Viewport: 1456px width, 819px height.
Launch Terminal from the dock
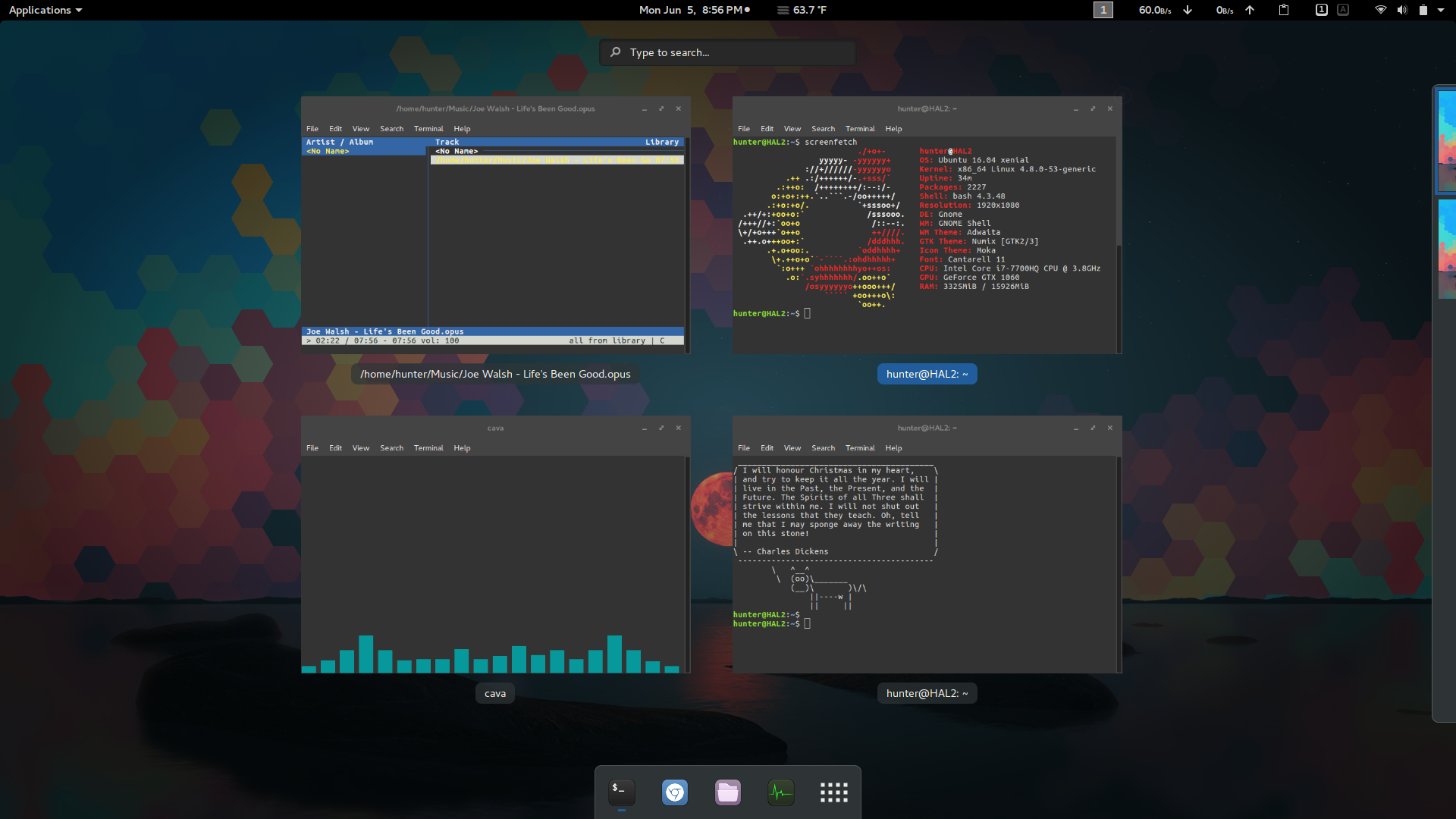622,792
